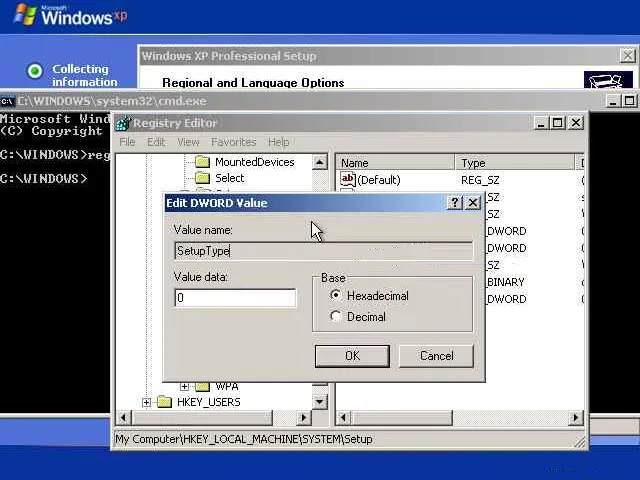Click the Type column header
This screenshot has height=480, width=640.
click(x=514, y=163)
